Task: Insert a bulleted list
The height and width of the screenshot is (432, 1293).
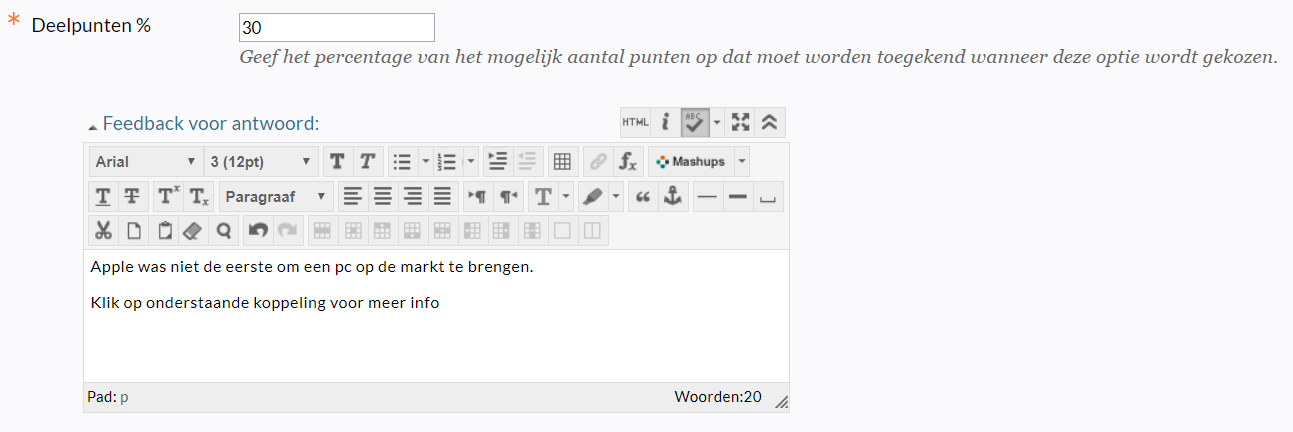Action: tap(402, 161)
